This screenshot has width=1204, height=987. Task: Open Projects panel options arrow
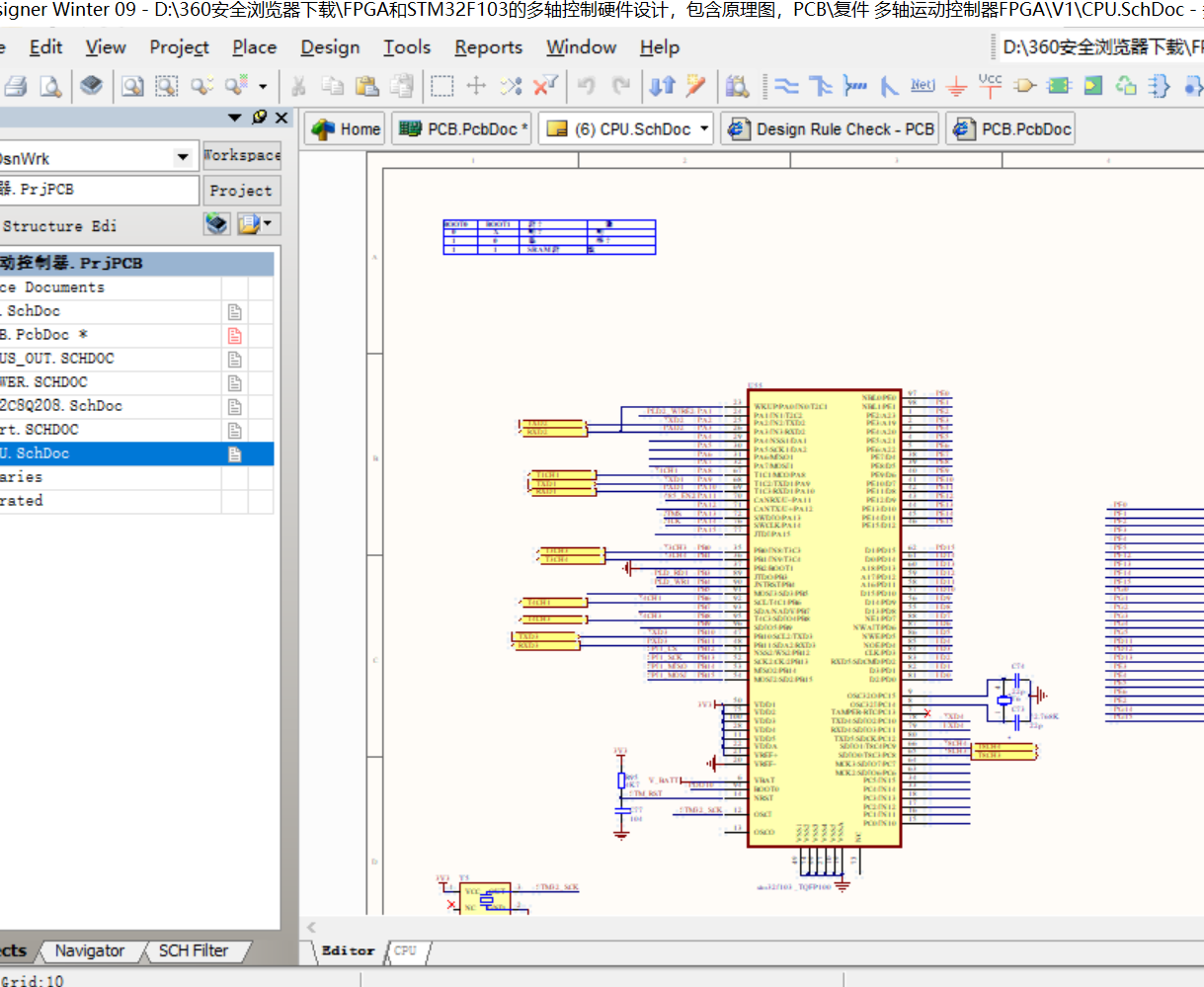tap(235, 118)
